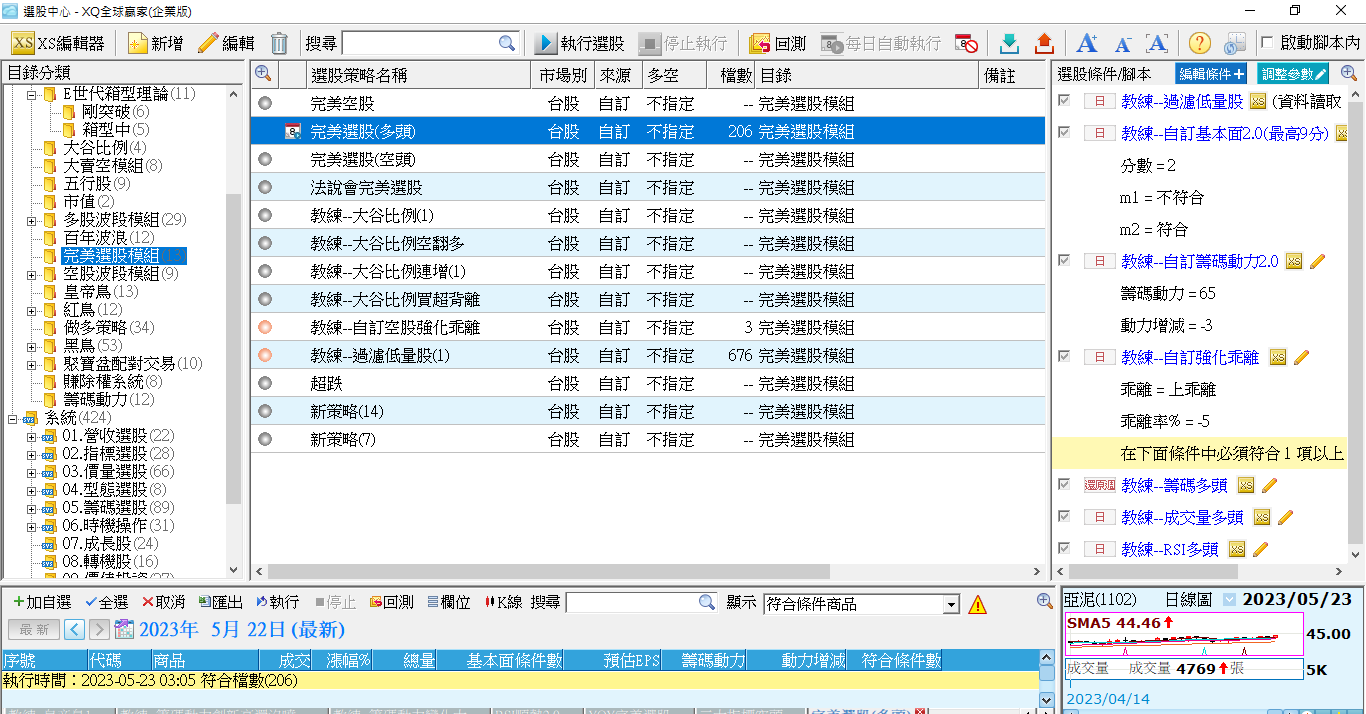Open the 顯示 符合條件商品 dropdown
The image size is (1366, 714).
coord(951,605)
